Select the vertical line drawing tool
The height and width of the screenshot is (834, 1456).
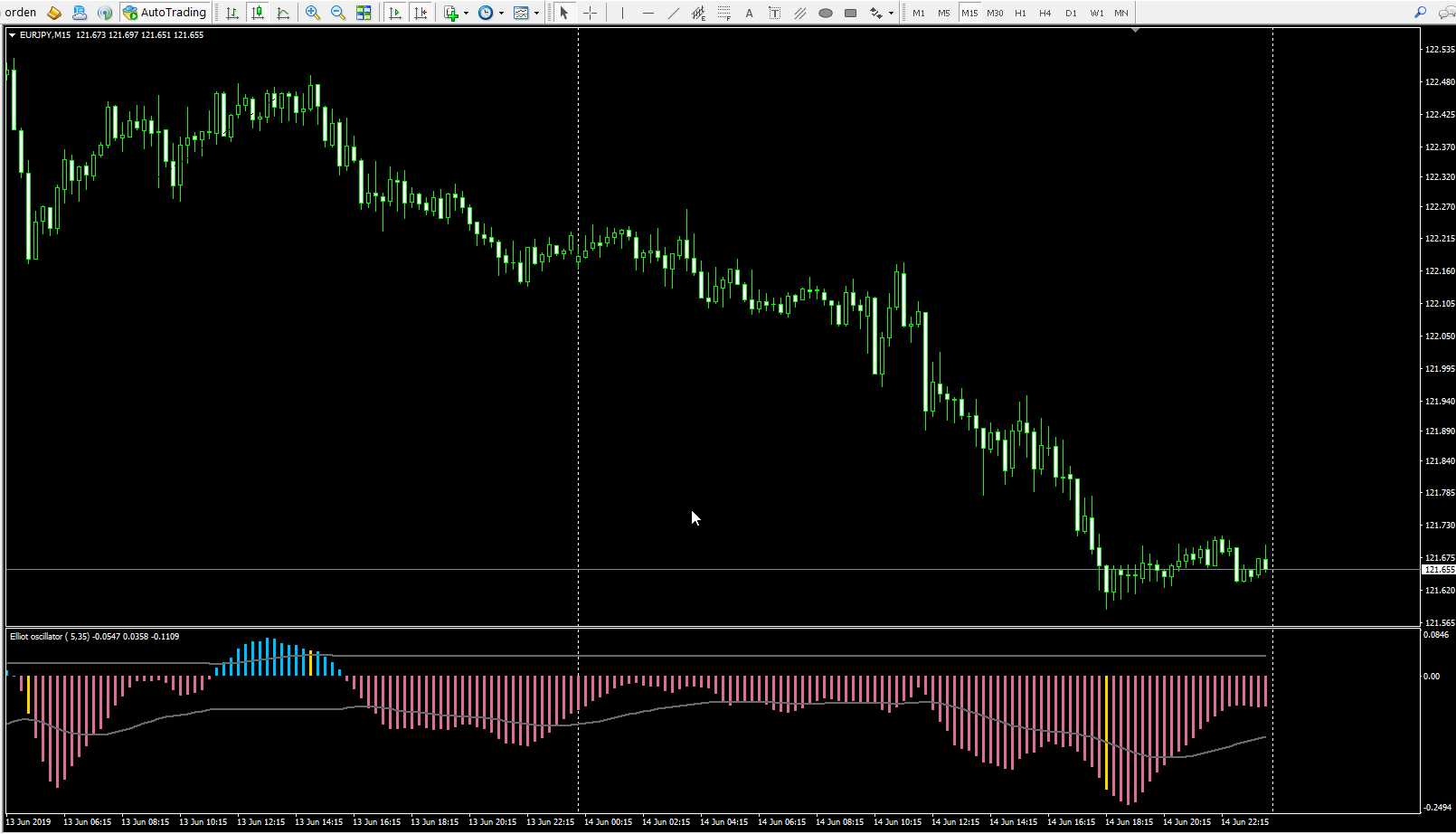(622, 13)
